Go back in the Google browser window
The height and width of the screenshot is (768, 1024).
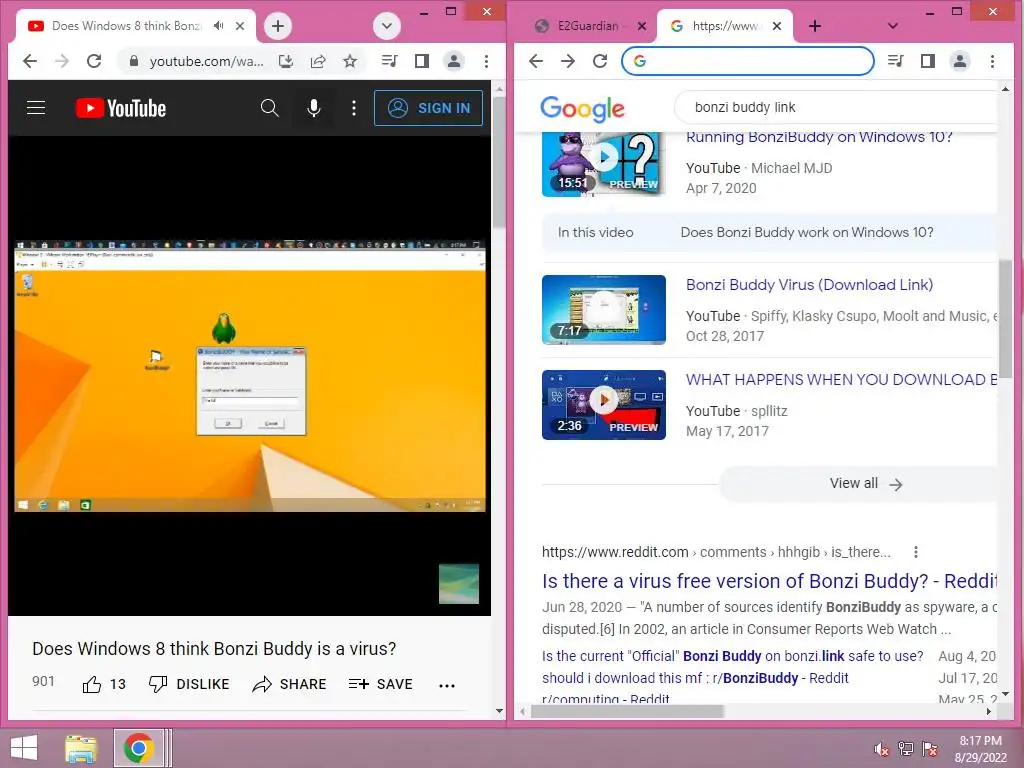point(536,61)
